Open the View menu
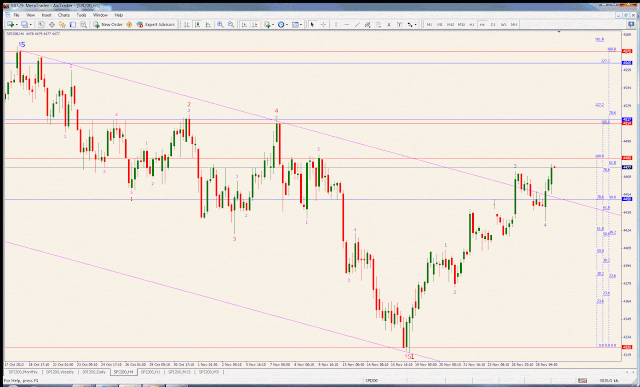Image resolution: width=640 pixels, height=387 pixels. coord(31,15)
